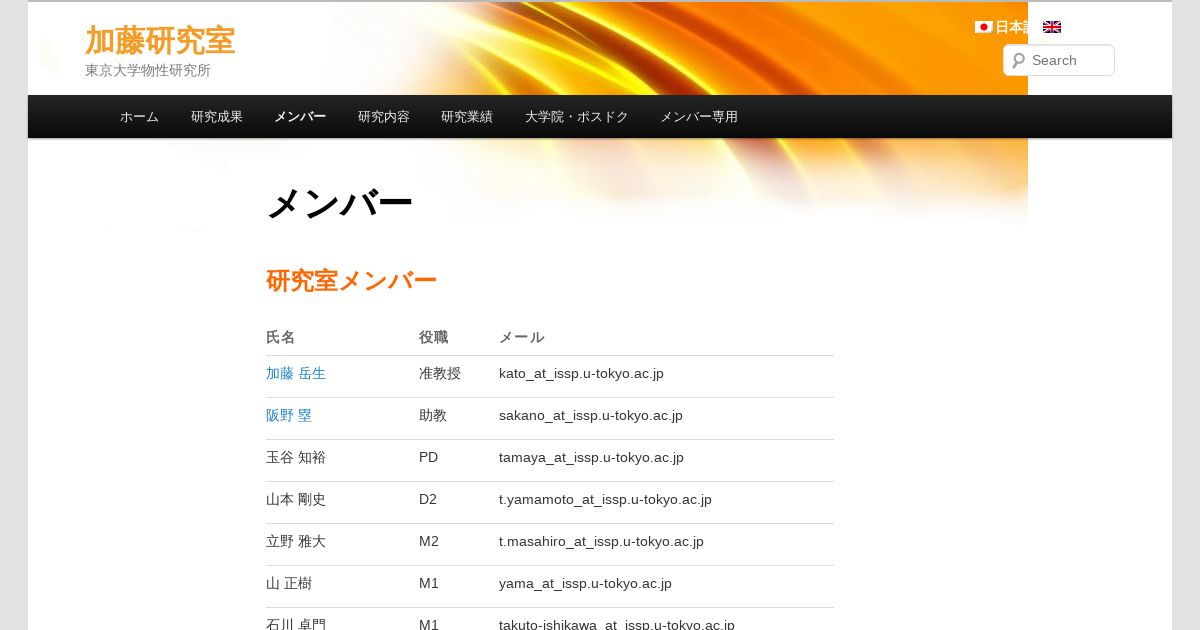Click the 助教 position cell
1200x630 pixels.
pos(433,415)
